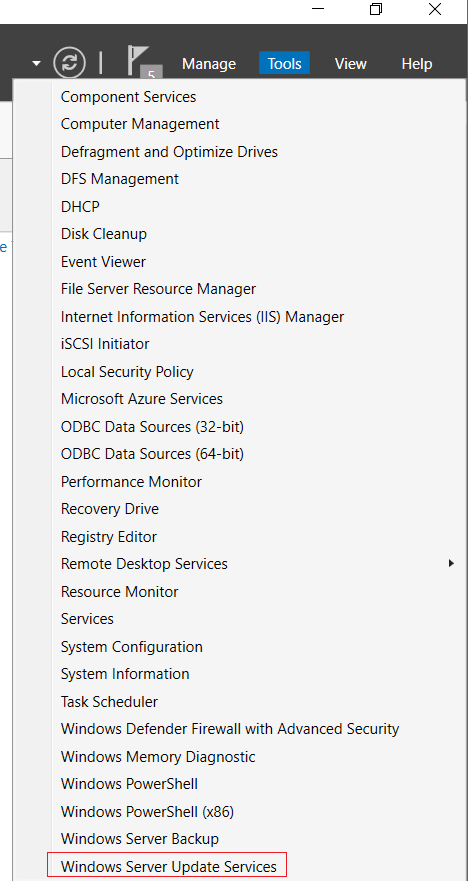Close the highlighted Tools menu
This screenshot has height=881, width=468.
(284, 63)
